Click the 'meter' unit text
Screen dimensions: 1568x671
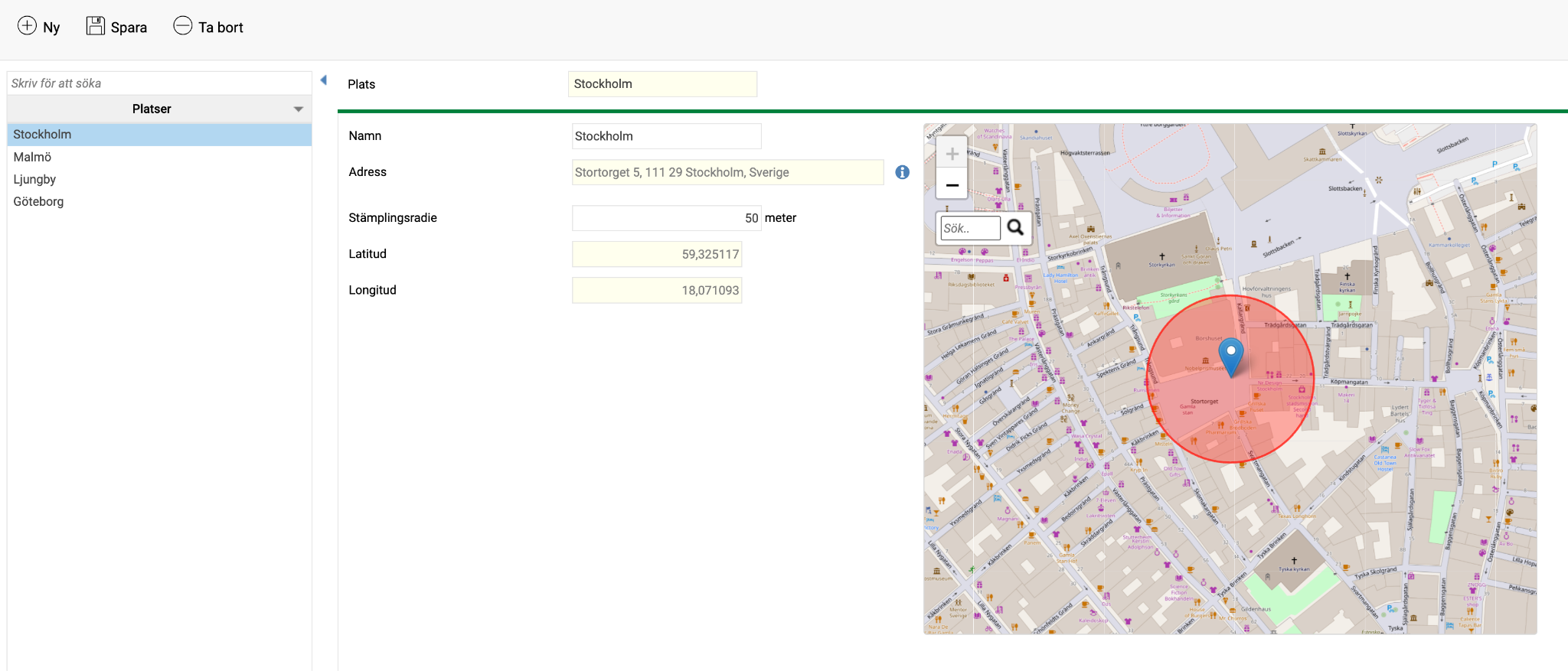click(780, 218)
